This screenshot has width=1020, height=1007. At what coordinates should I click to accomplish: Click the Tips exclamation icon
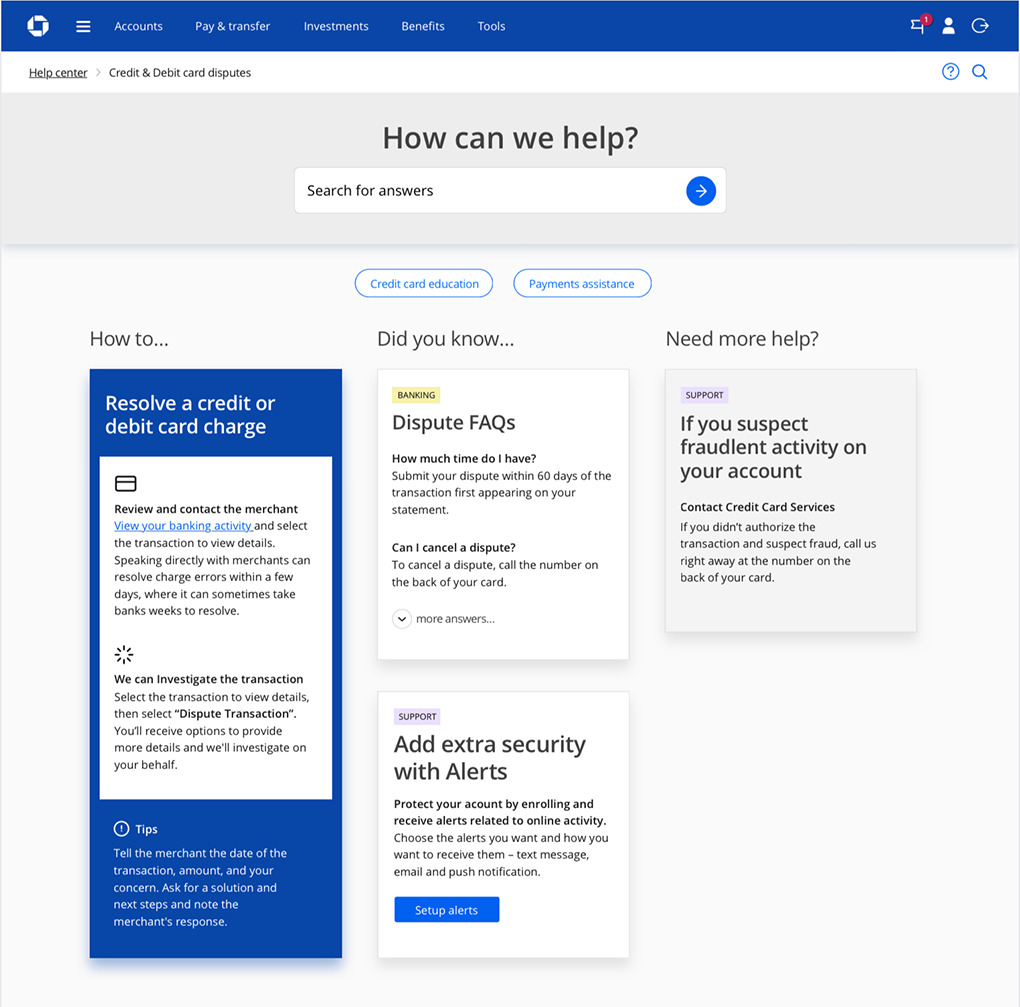[122, 829]
